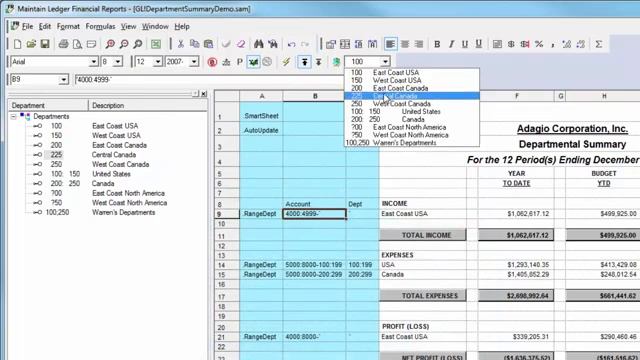
Task: Apply percent number format
Action: click(539, 44)
